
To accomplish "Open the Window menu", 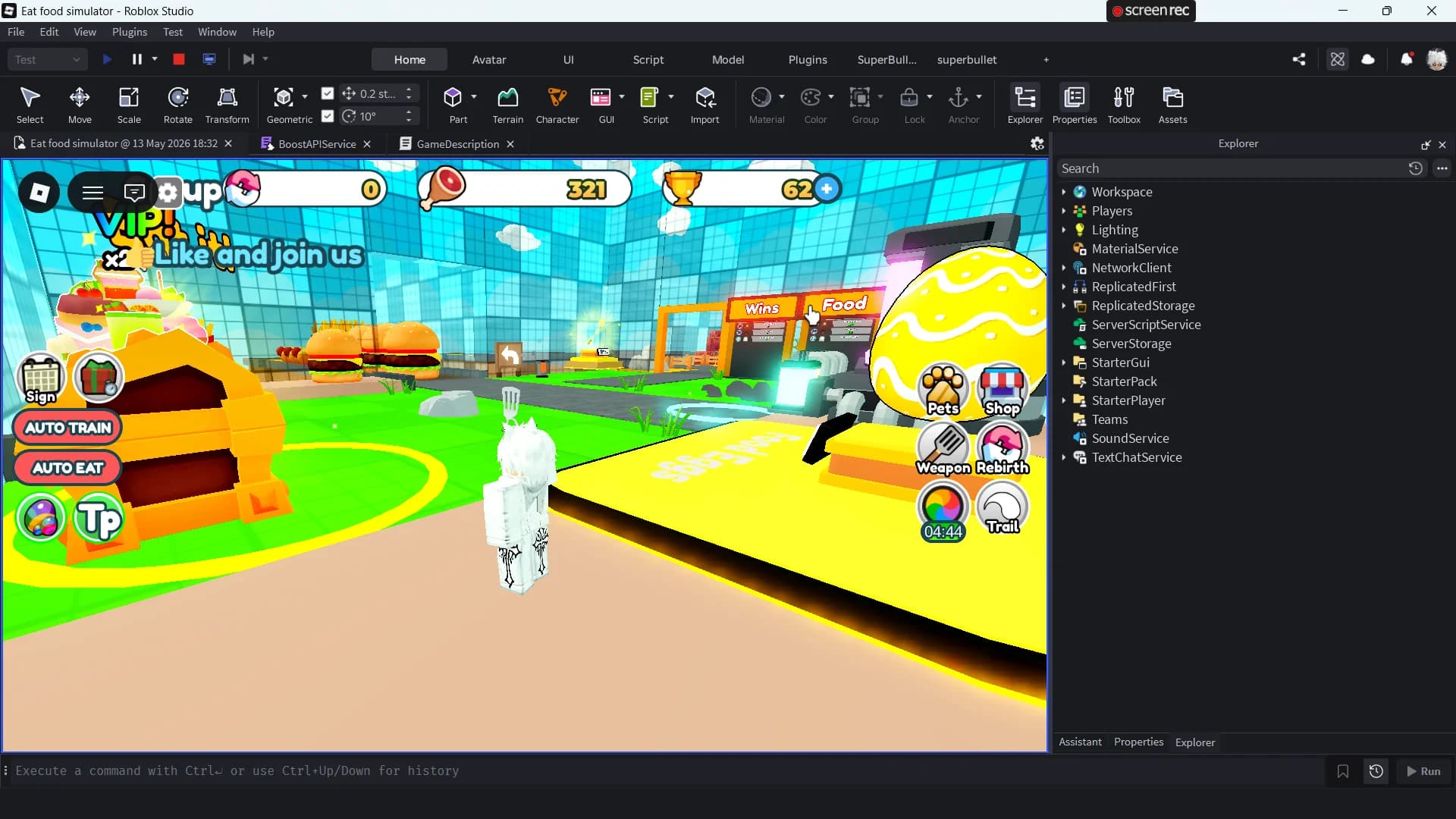I will 217,32.
